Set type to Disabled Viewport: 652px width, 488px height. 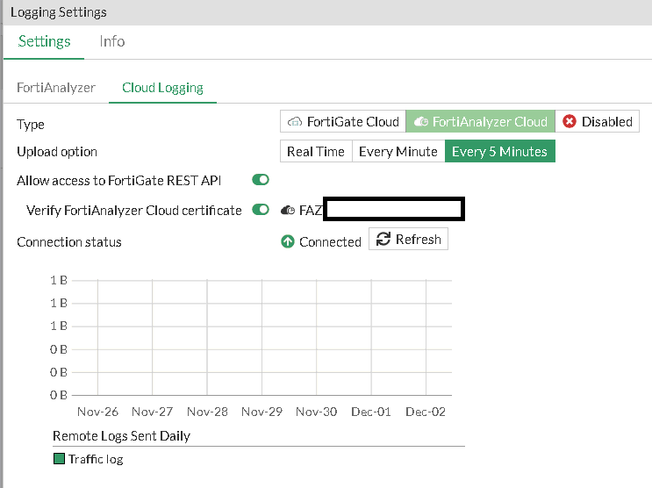[597, 122]
